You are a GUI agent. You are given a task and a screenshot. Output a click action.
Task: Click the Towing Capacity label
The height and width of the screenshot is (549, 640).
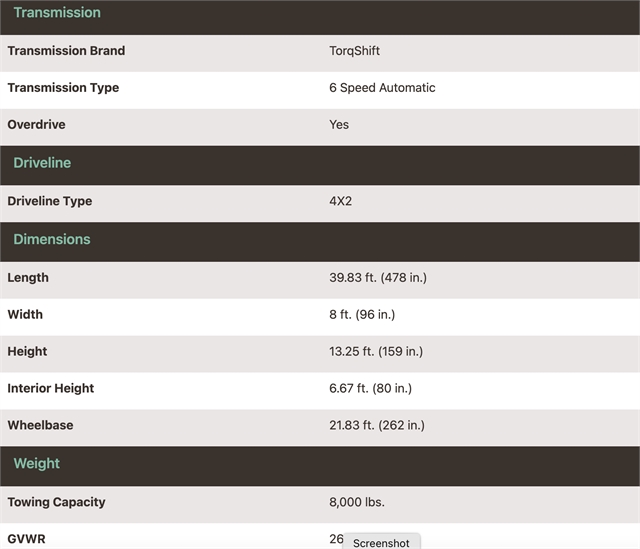56,503
